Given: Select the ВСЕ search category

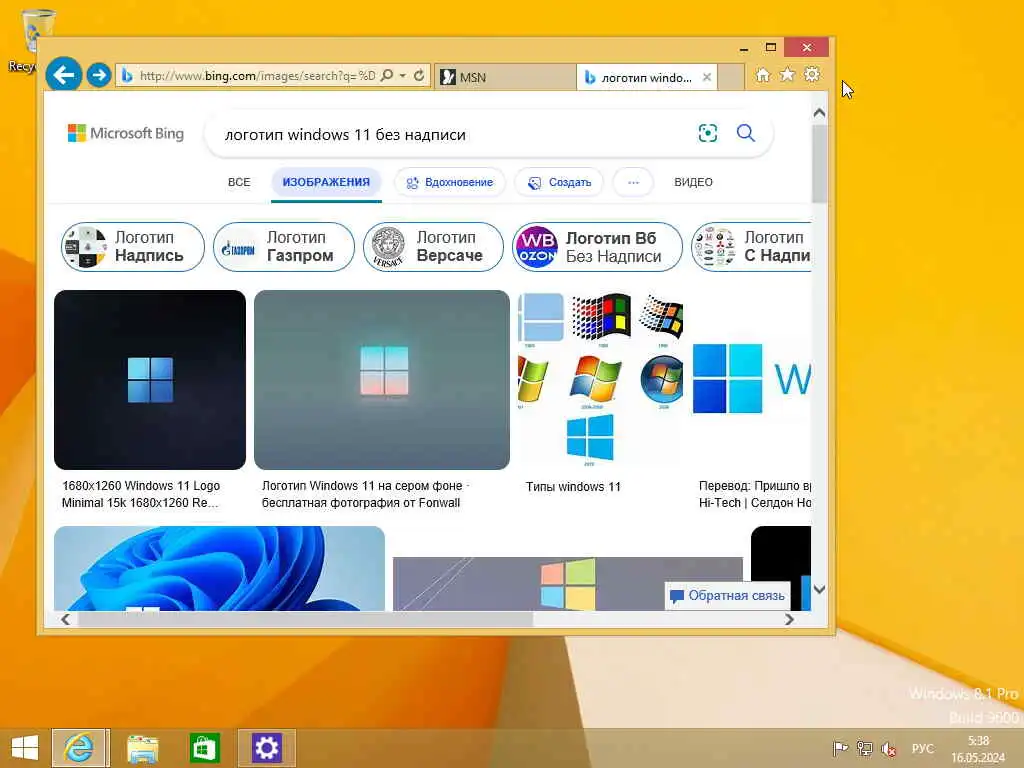Looking at the screenshot, I should coord(239,182).
